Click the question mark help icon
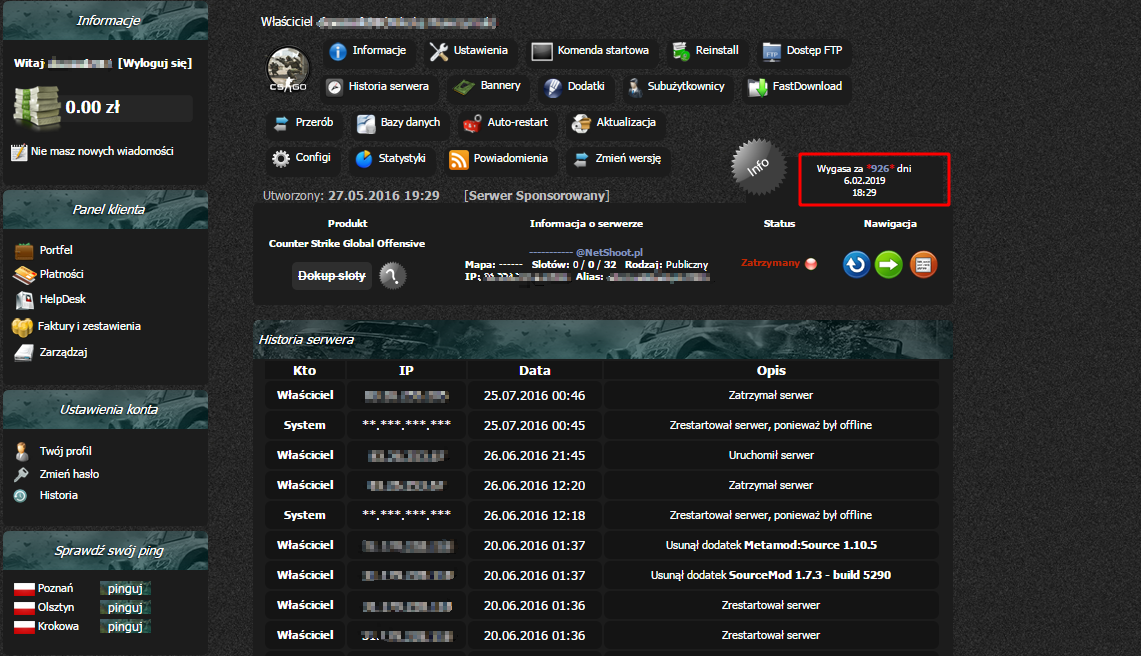1141x656 pixels. (392, 276)
